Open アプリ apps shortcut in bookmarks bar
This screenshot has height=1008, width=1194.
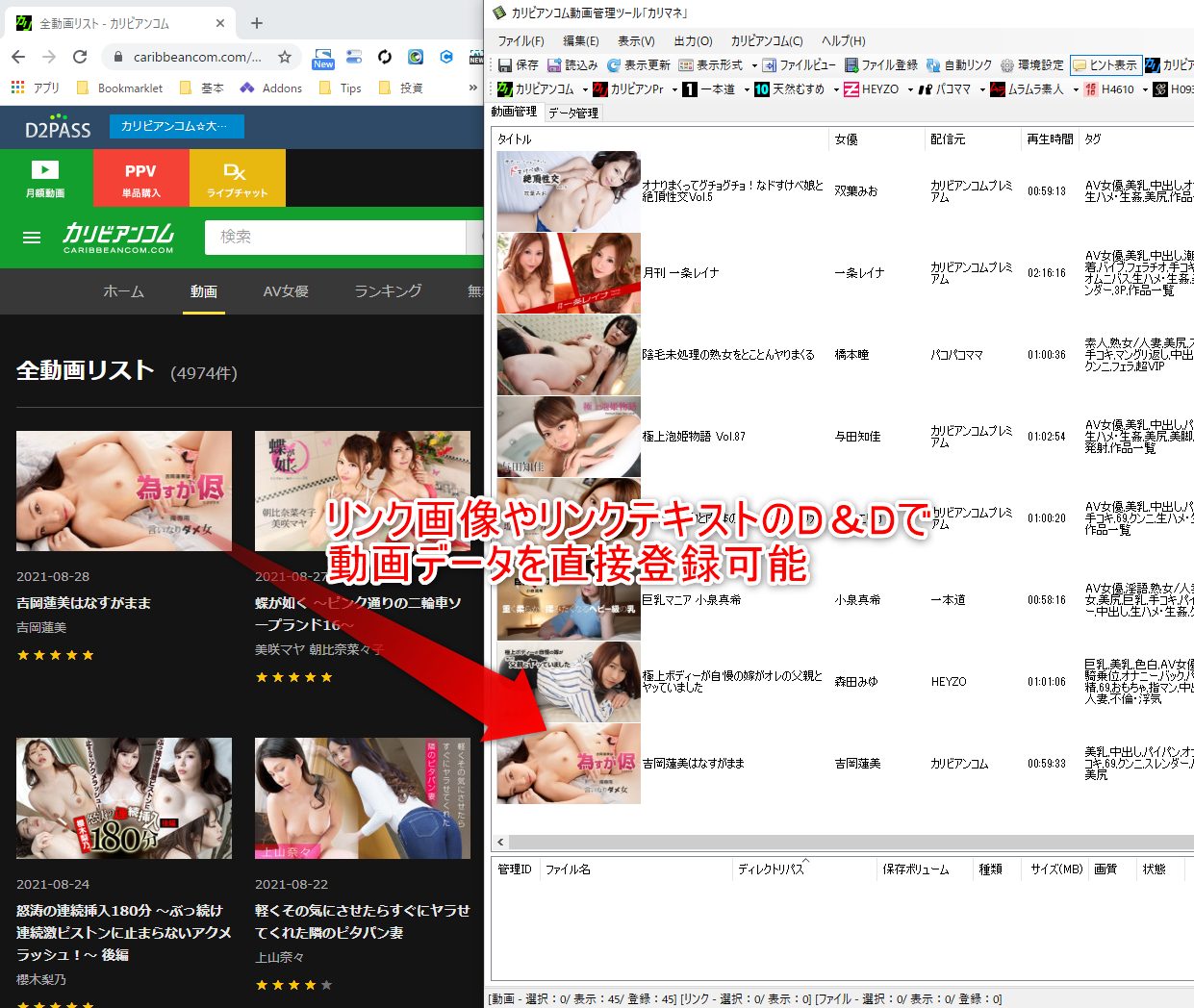(x=36, y=88)
